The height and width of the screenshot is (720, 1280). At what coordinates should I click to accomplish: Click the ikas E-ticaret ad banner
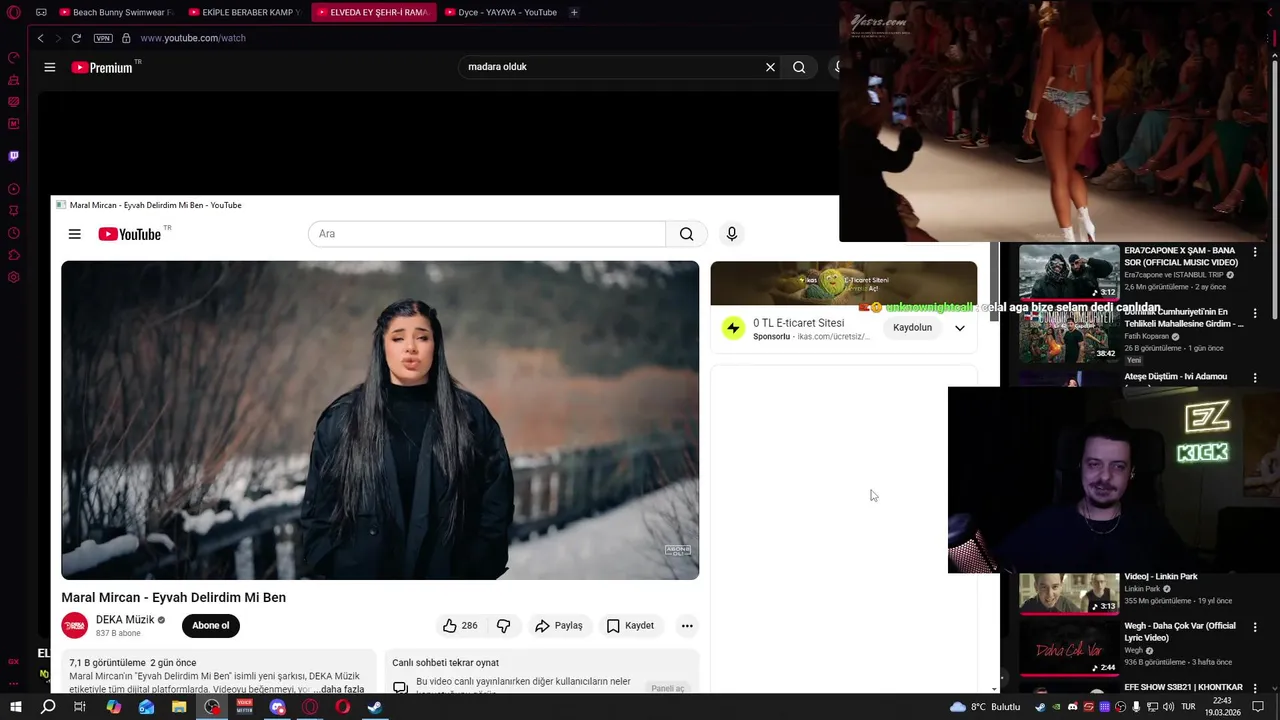tap(843, 283)
